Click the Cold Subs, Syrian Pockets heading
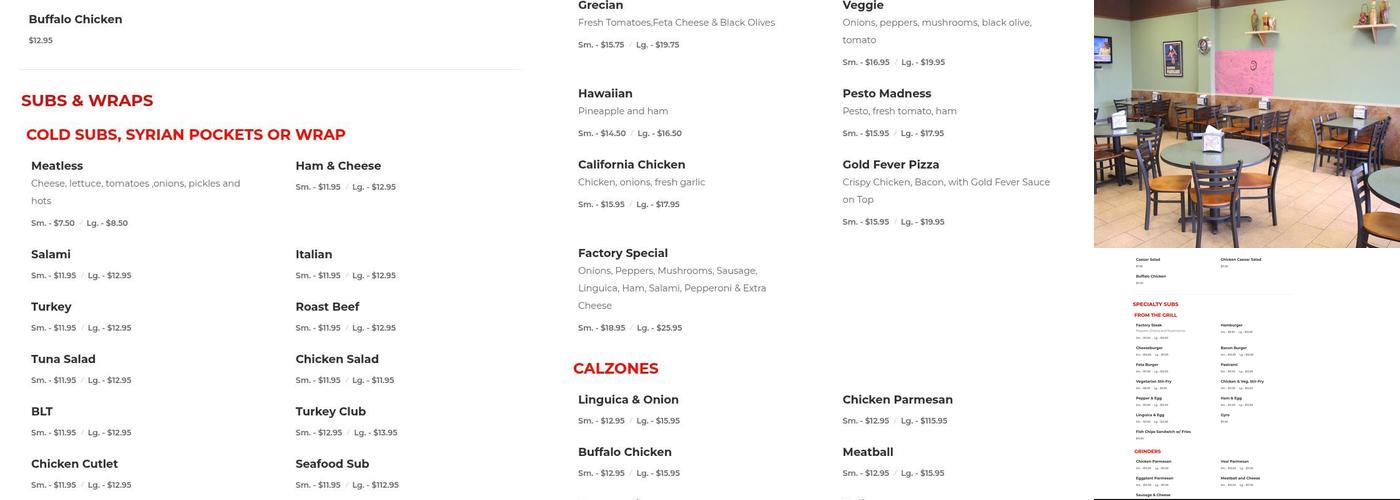The image size is (1400, 500). 186,135
